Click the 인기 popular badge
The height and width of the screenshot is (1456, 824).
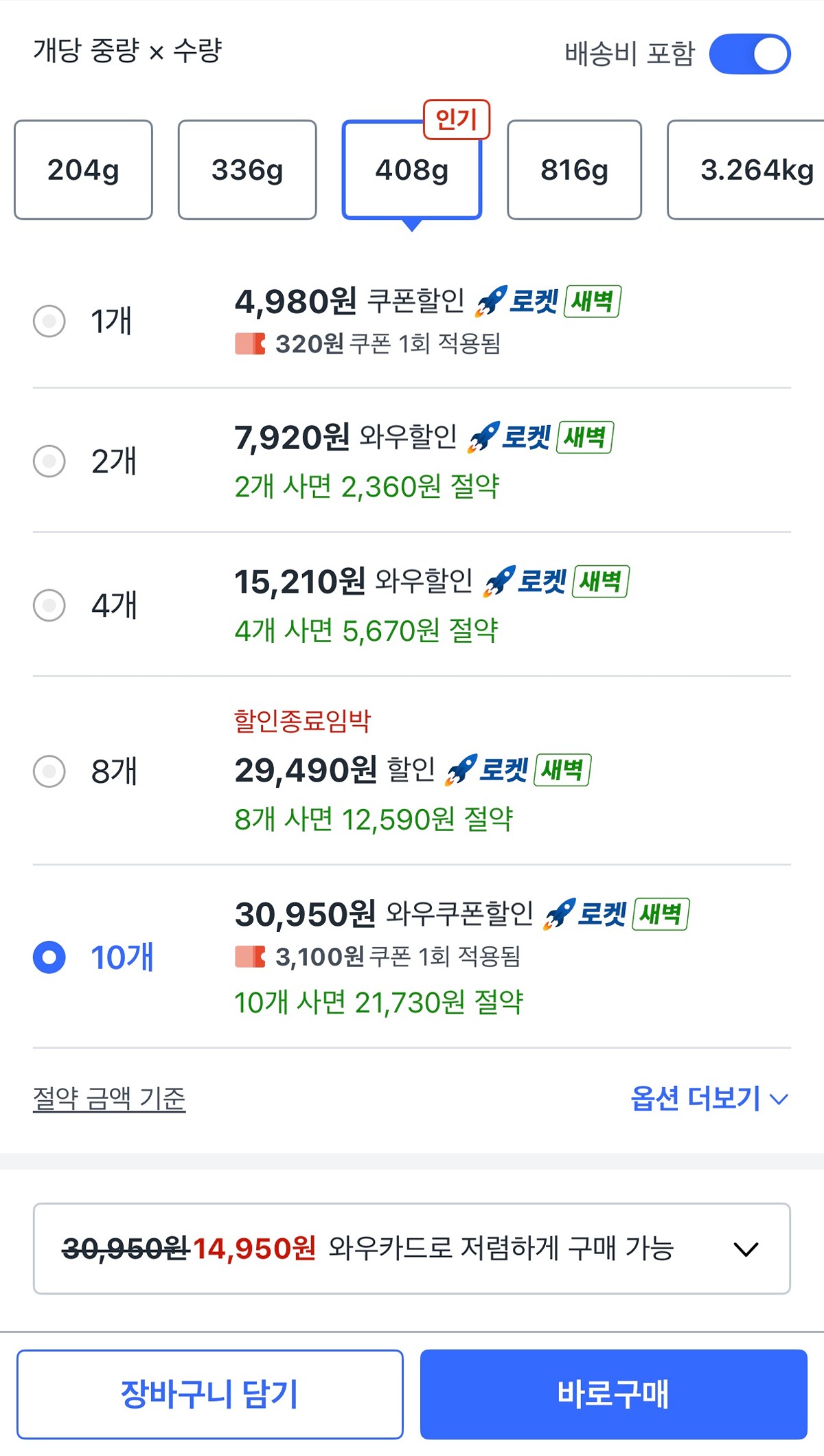tap(456, 120)
